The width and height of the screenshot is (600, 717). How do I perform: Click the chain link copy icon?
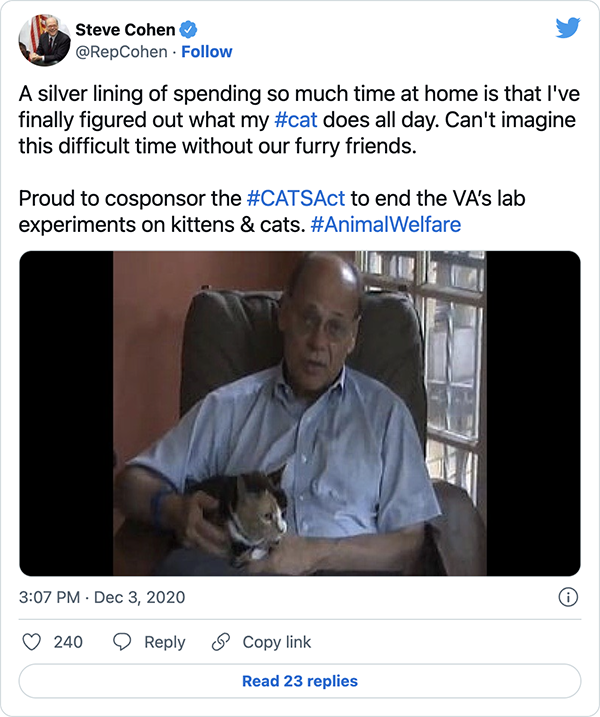pos(221,642)
